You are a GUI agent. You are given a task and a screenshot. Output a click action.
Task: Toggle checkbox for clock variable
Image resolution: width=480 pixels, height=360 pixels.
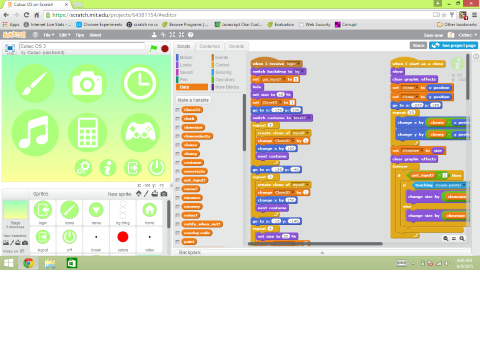178,119
